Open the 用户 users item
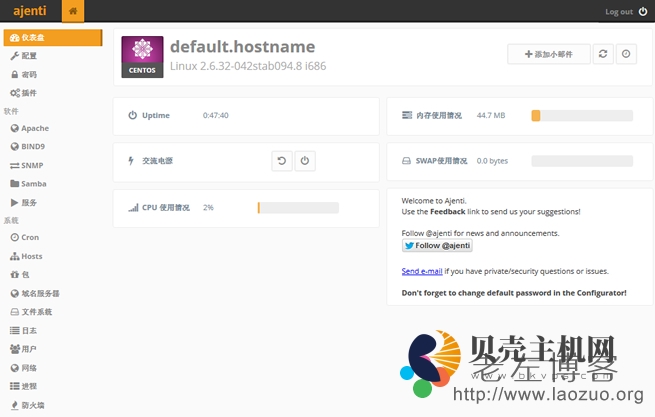Image resolution: width=655 pixels, height=417 pixels. coord(24,349)
